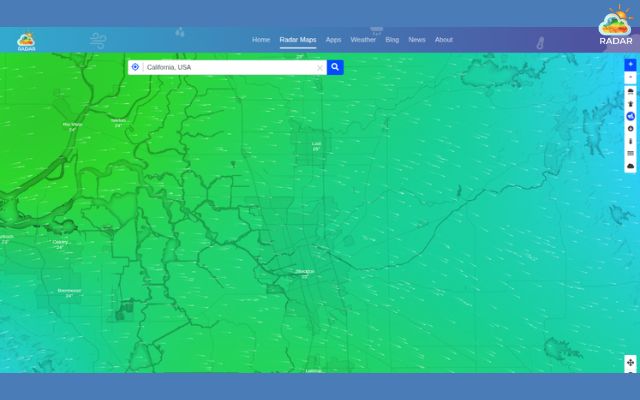Viewport: 640px width, 400px height.
Task: Click the Oakley city label on map
Action: point(60,244)
